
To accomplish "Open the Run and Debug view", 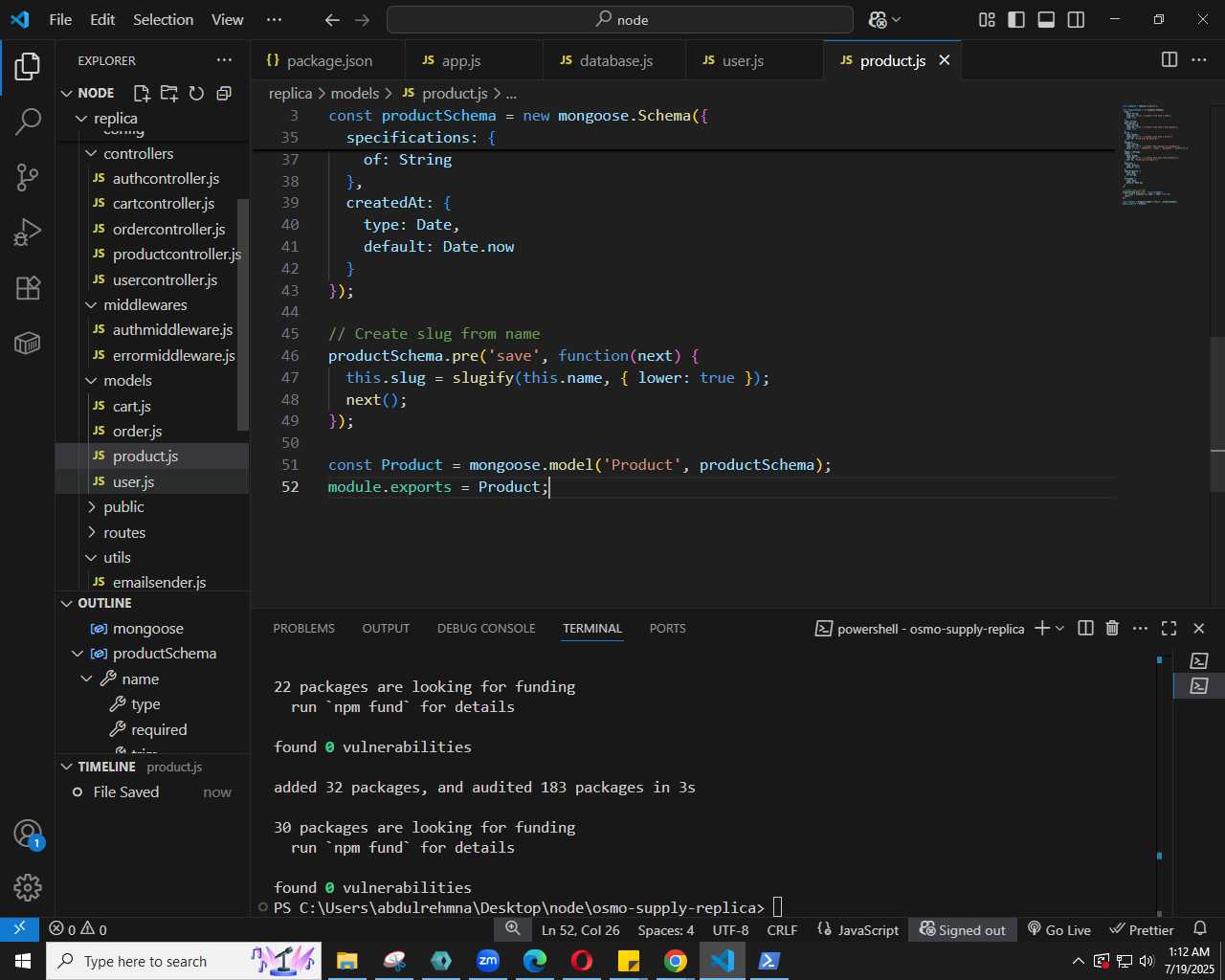I will (28, 233).
